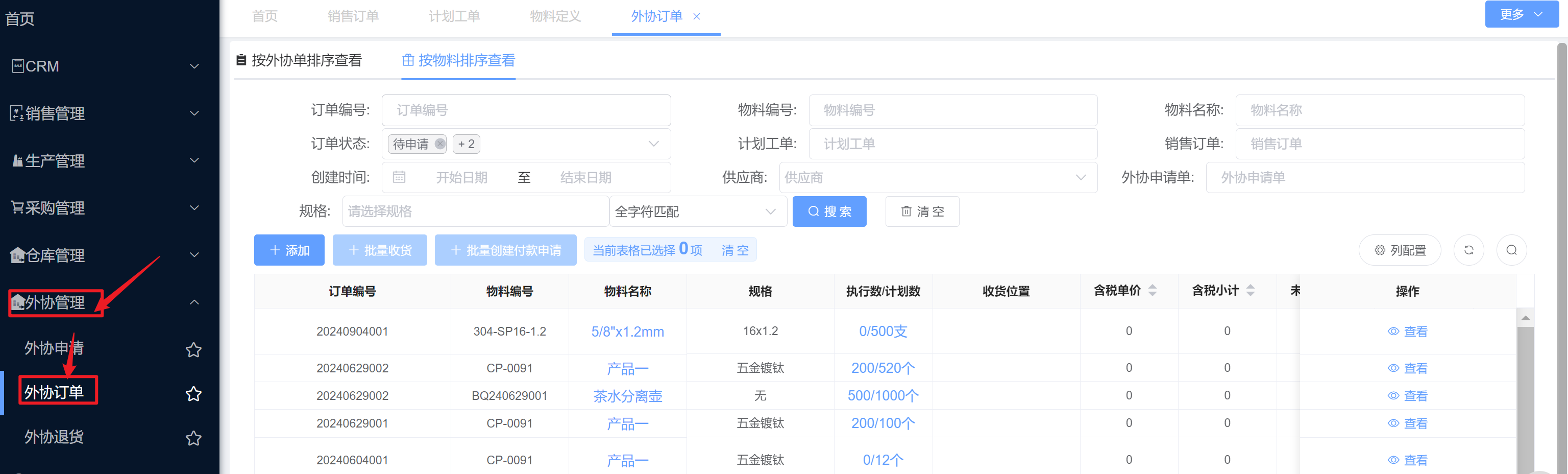Open the 0/500支 quantity link
1568x474 pixels.
point(883,331)
